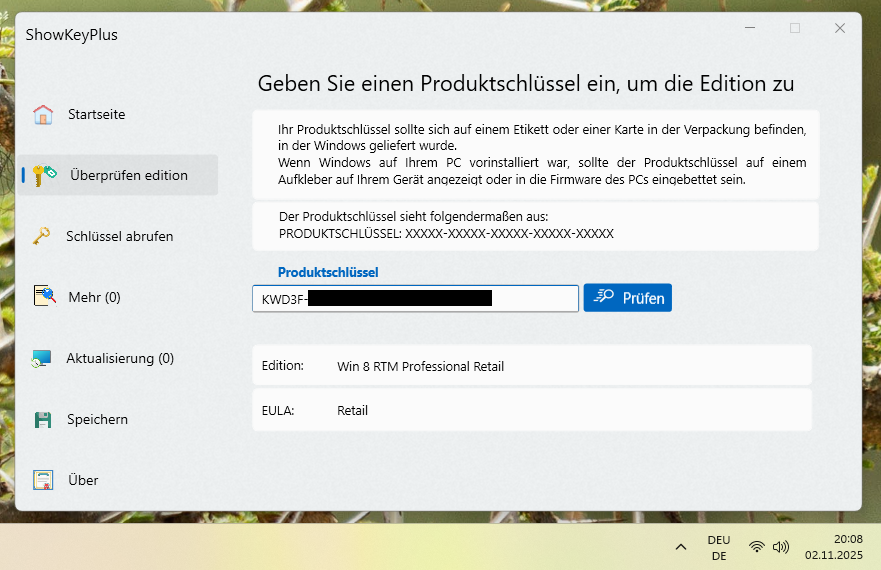Image resolution: width=881 pixels, height=570 pixels.
Task: Click paragraph starting 'Ihr Produktschlüssel sollte sich'
Action: click(542, 138)
